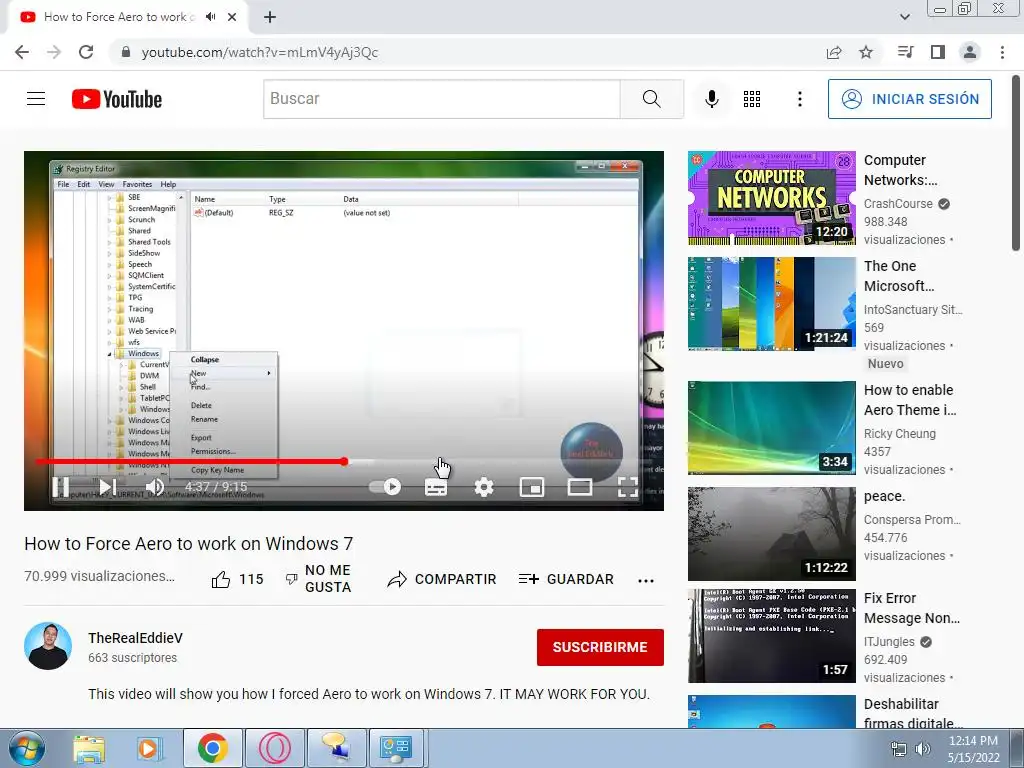Viewport: 1024px width, 768px height.
Task: Click NO ME GUSTA dislike button
Action: pos(319,579)
